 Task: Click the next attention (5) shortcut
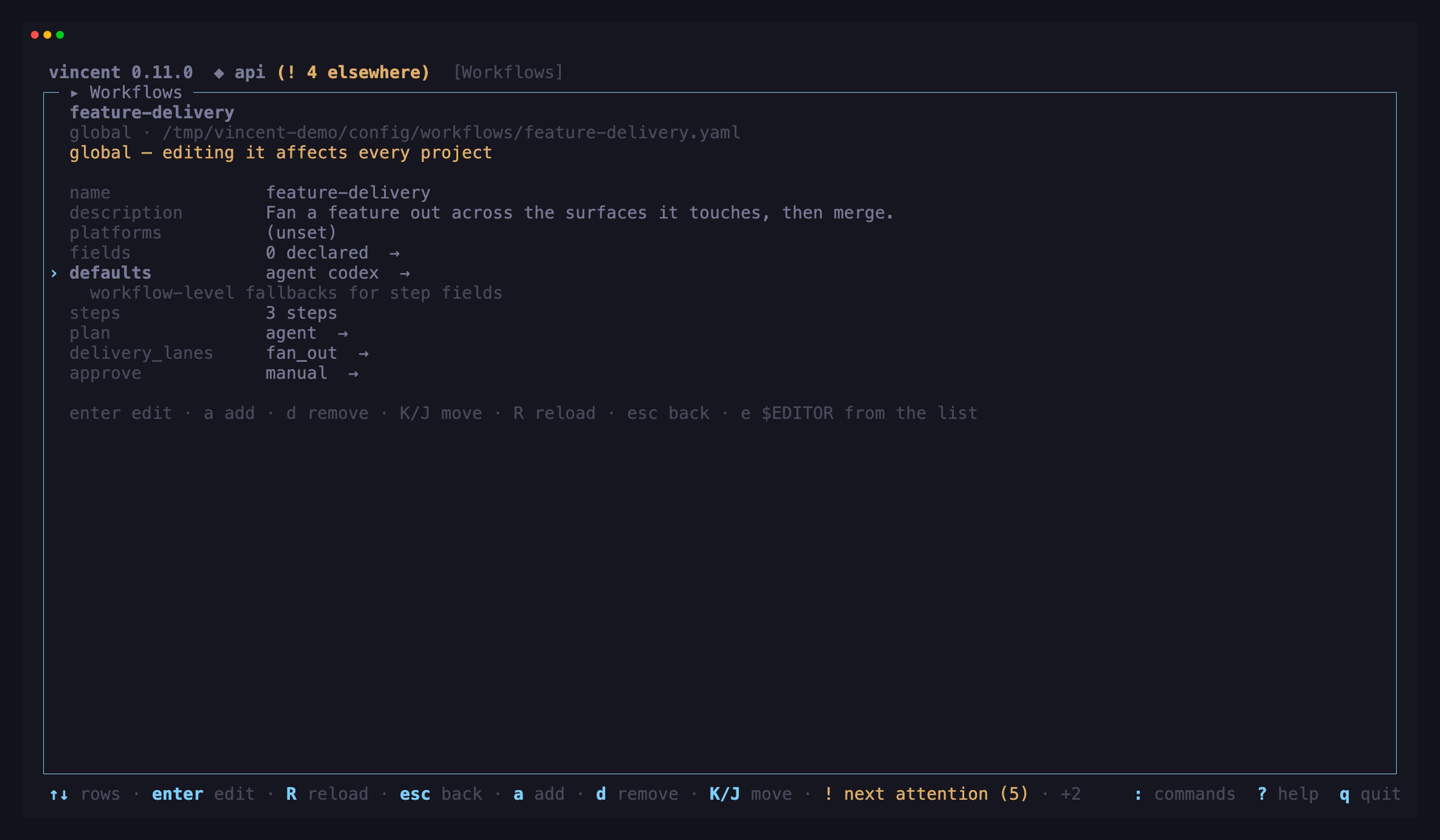point(926,794)
